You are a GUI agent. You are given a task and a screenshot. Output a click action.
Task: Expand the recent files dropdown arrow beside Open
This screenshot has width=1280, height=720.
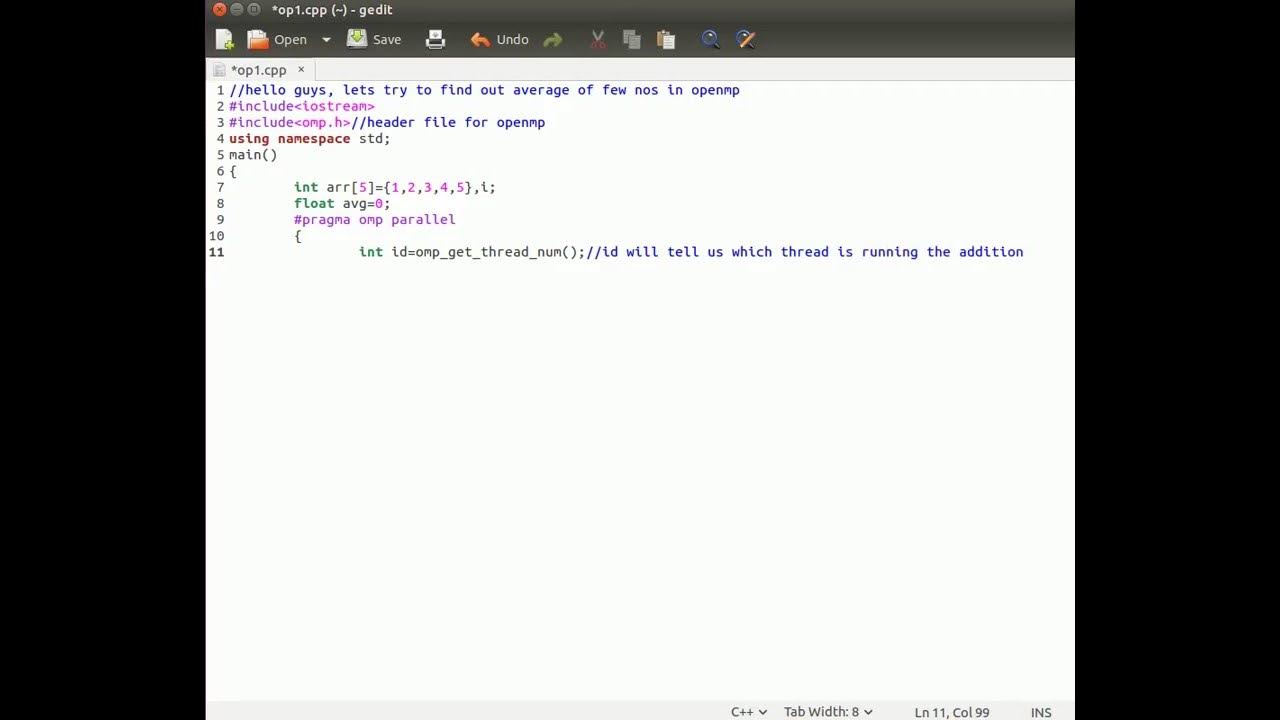point(326,40)
